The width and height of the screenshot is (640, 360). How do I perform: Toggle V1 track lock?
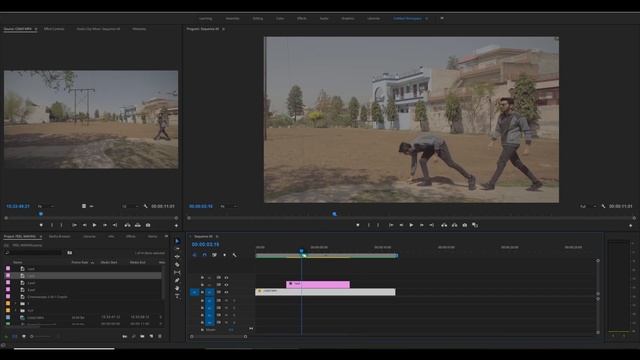[202, 292]
